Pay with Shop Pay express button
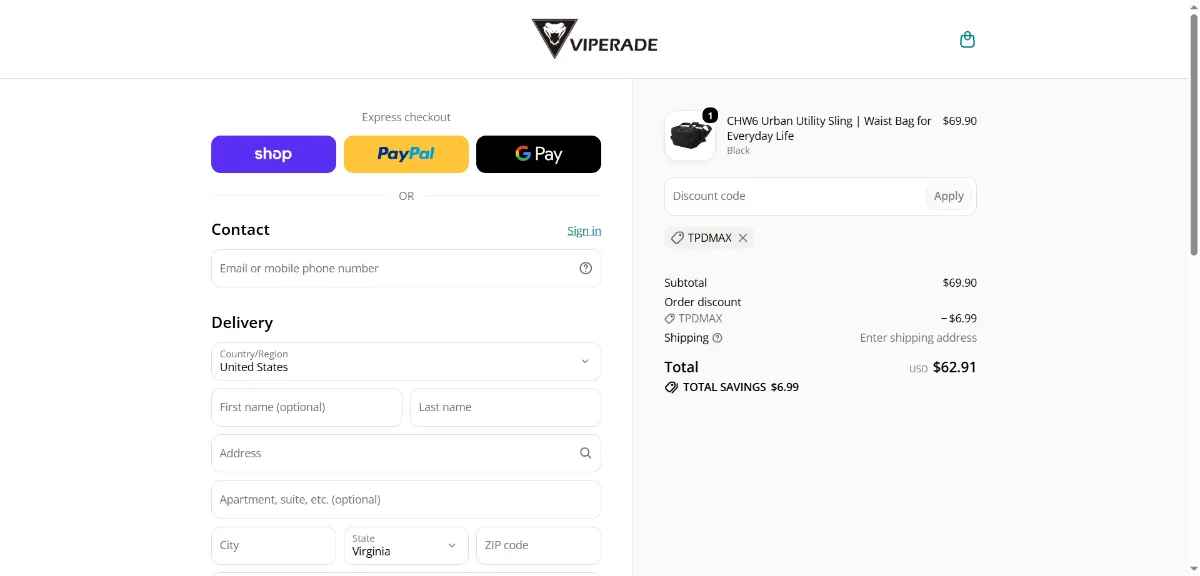1200x576 pixels. click(273, 154)
